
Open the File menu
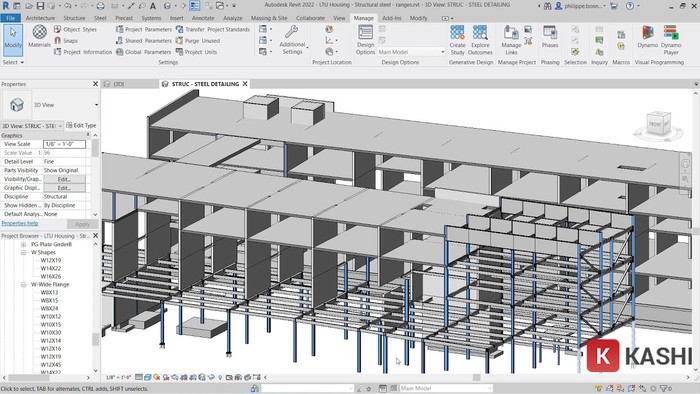pyautogui.click(x=11, y=18)
